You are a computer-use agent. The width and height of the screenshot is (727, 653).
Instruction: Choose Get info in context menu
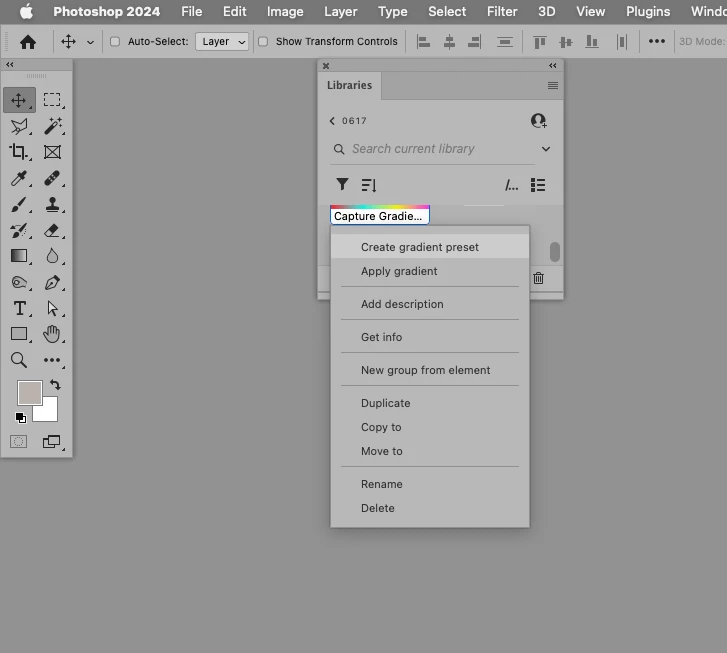tap(430, 337)
